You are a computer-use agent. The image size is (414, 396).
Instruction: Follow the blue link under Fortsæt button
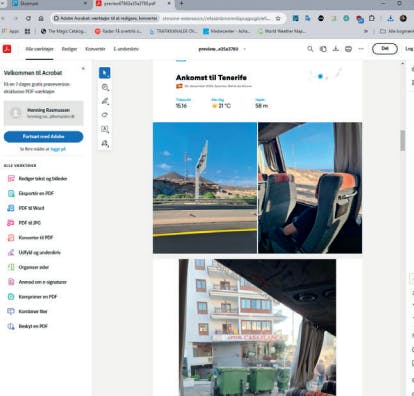click(58, 149)
